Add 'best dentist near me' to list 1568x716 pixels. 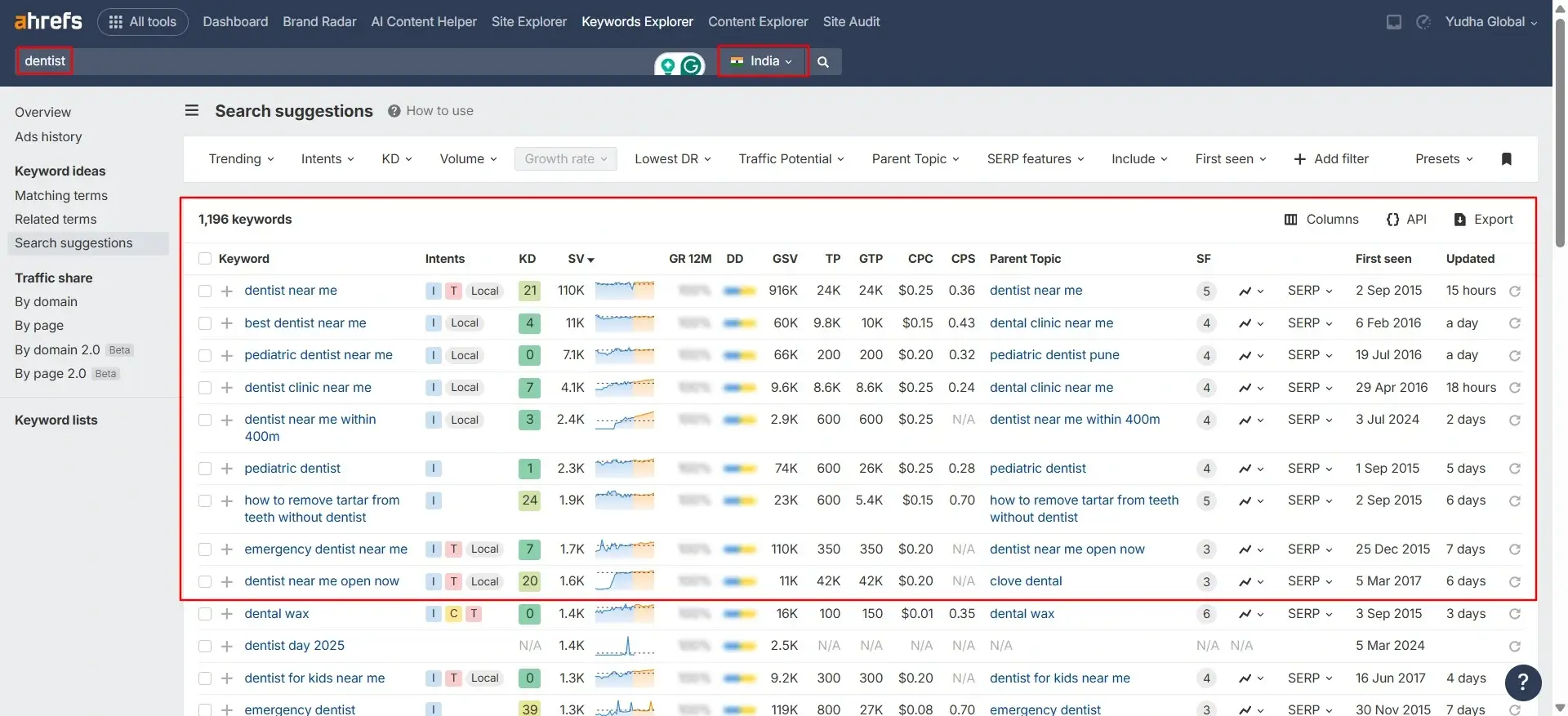pyautogui.click(x=227, y=323)
